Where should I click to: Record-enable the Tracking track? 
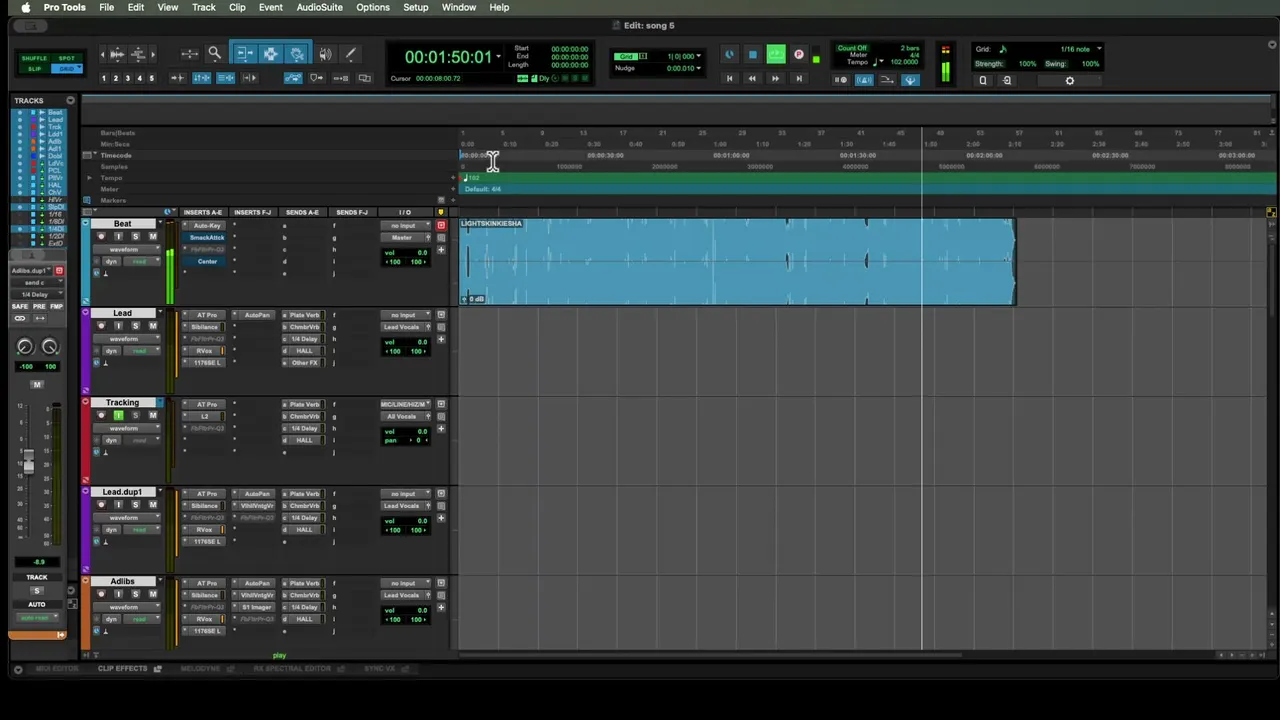pyautogui.click(x=101, y=415)
